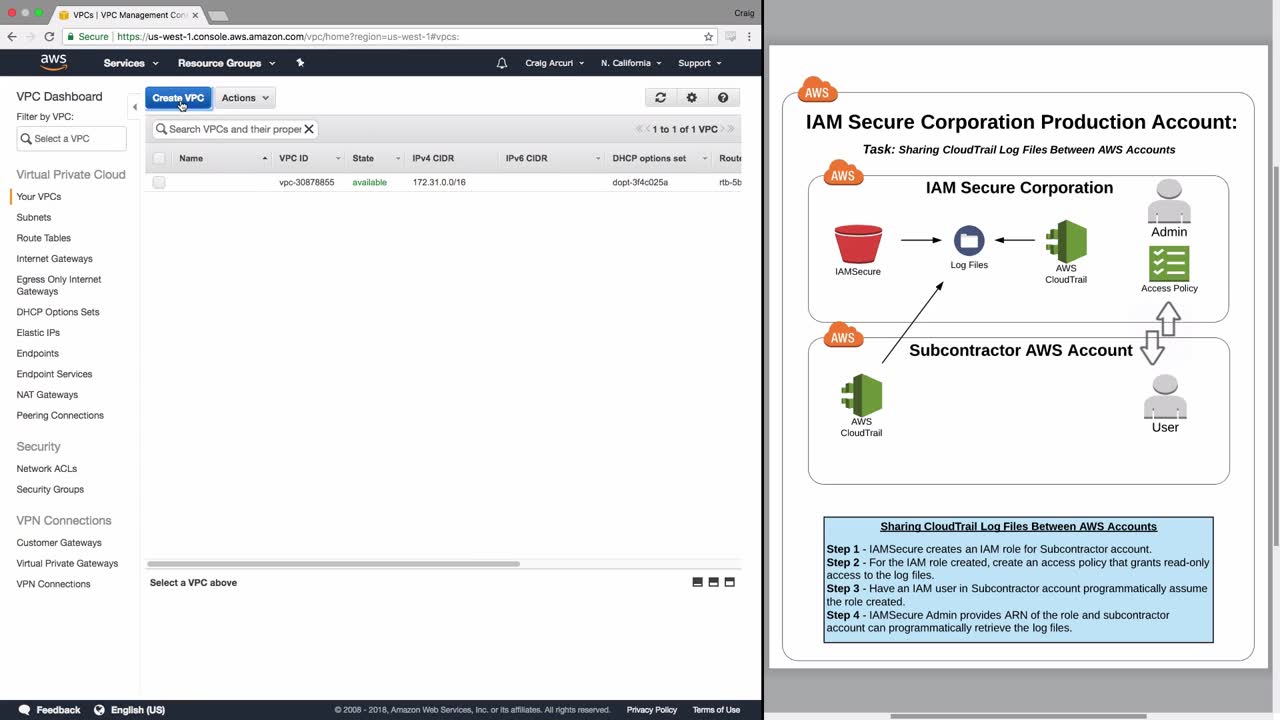The width and height of the screenshot is (1280, 720).
Task: Reload the page in the browser
Action: [48, 37]
